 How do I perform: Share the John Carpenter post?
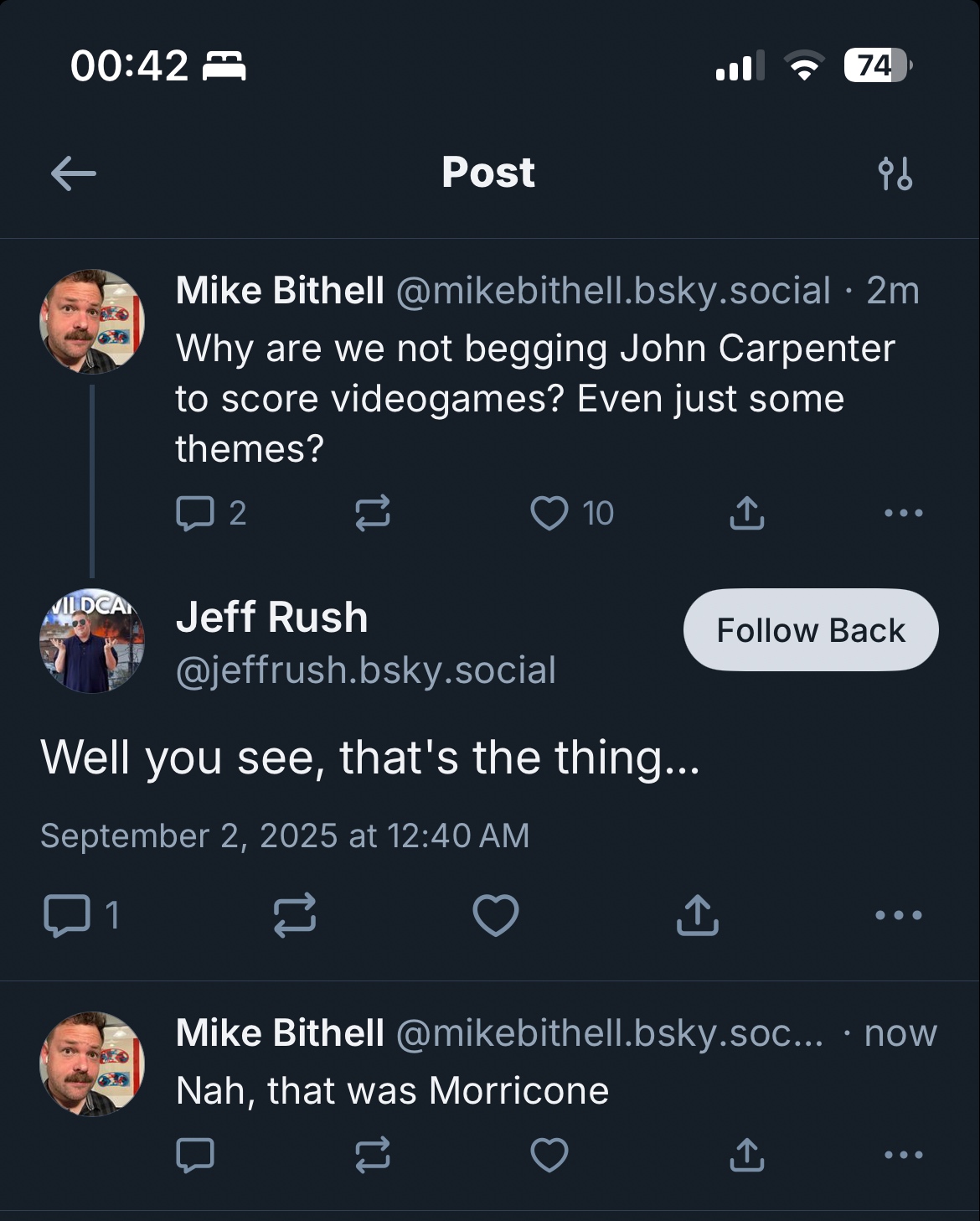click(746, 513)
